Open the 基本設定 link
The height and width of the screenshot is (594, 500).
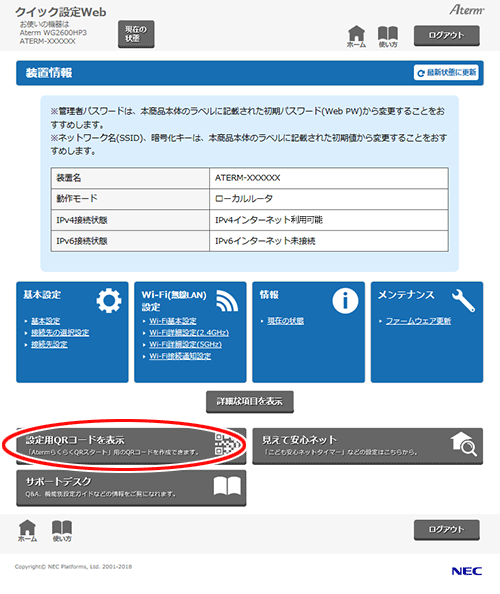(45, 321)
